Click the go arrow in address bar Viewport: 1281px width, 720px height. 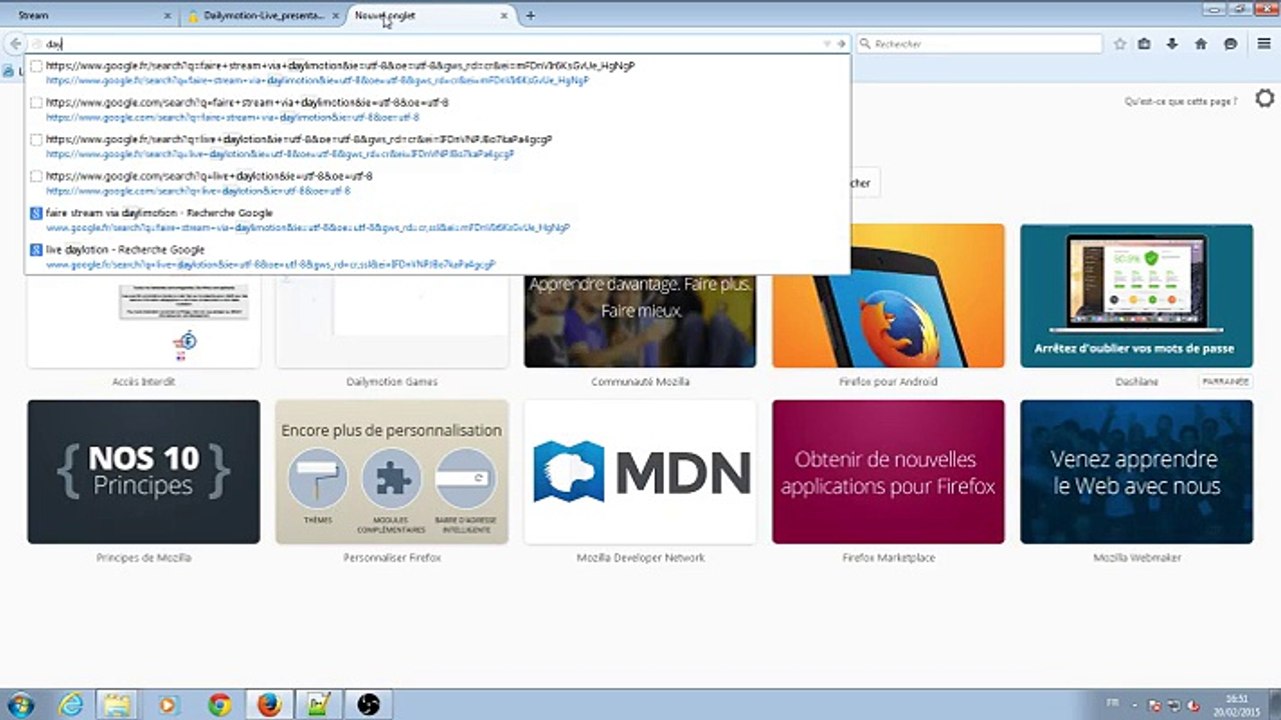click(x=841, y=44)
